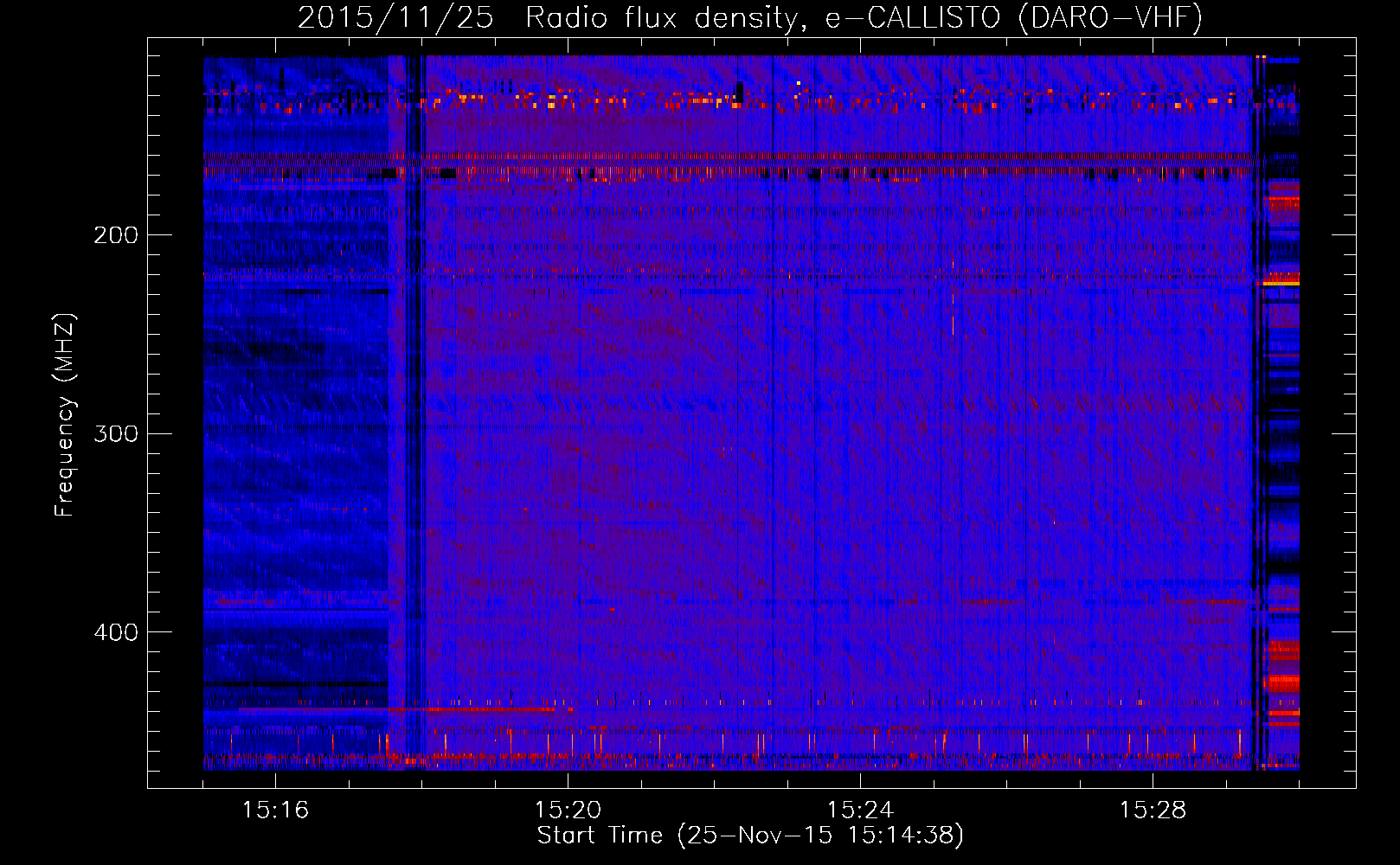Screen dimensions: 1400x865
Task: Click the Frequency (MHZ) axis label
Action: click(x=65, y=415)
